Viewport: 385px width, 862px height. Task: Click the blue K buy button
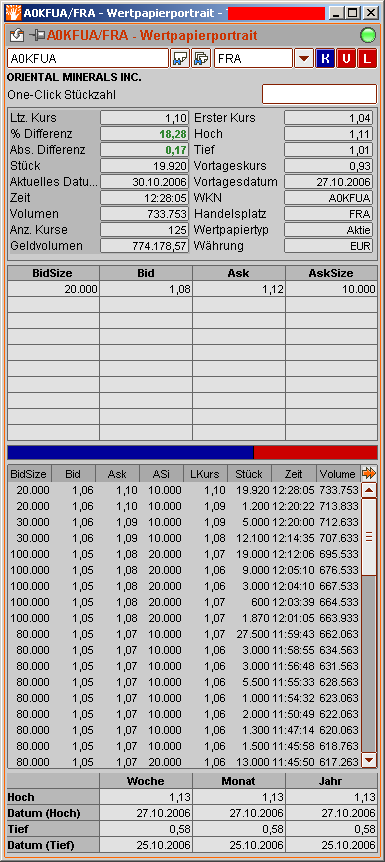(x=325, y=58)
